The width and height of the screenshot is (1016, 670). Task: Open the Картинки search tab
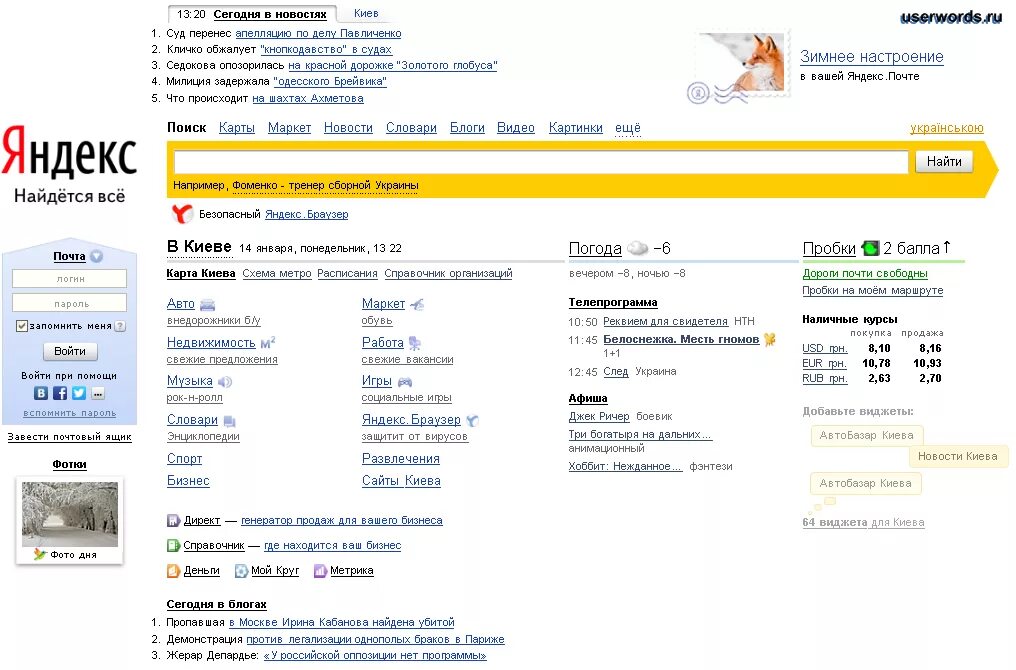tap(575, 128)
